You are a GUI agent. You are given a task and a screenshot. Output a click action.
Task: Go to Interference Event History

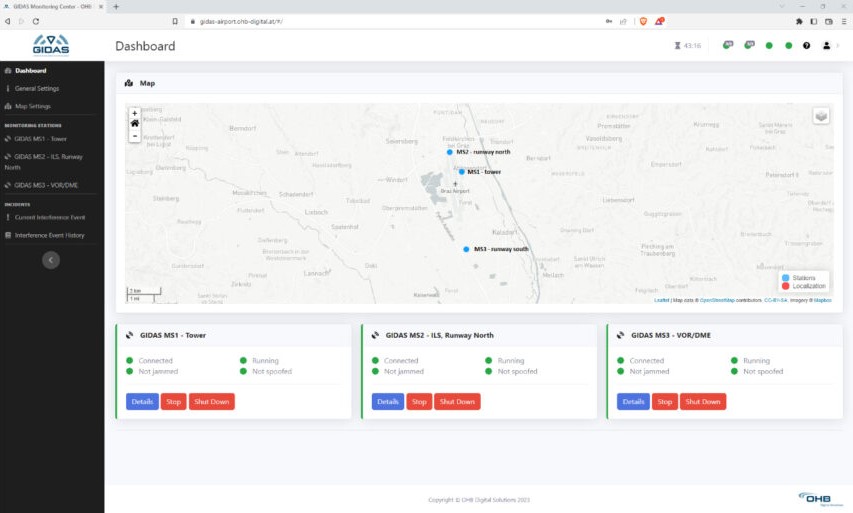click(49, 235)
